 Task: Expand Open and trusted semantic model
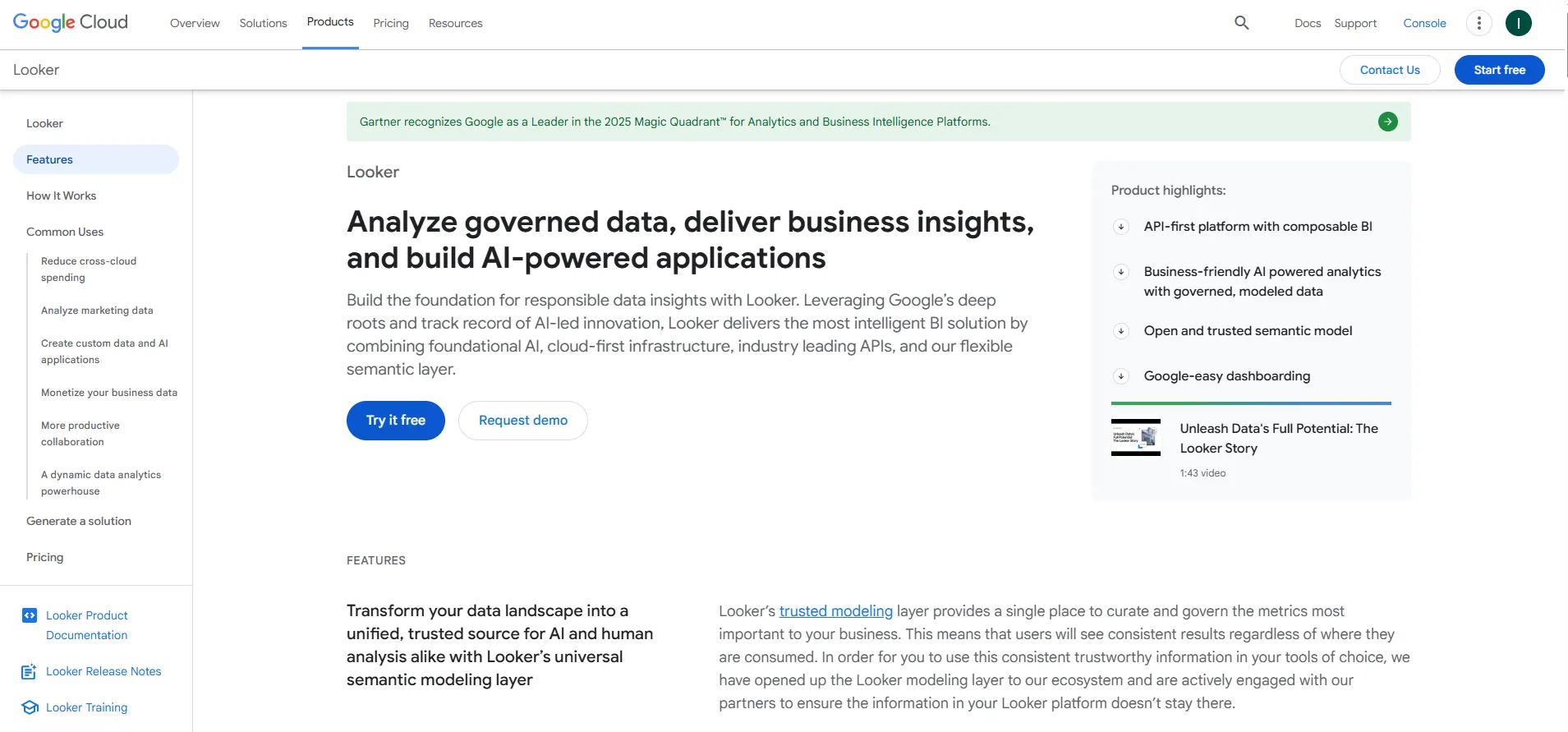coord(1121,331)
